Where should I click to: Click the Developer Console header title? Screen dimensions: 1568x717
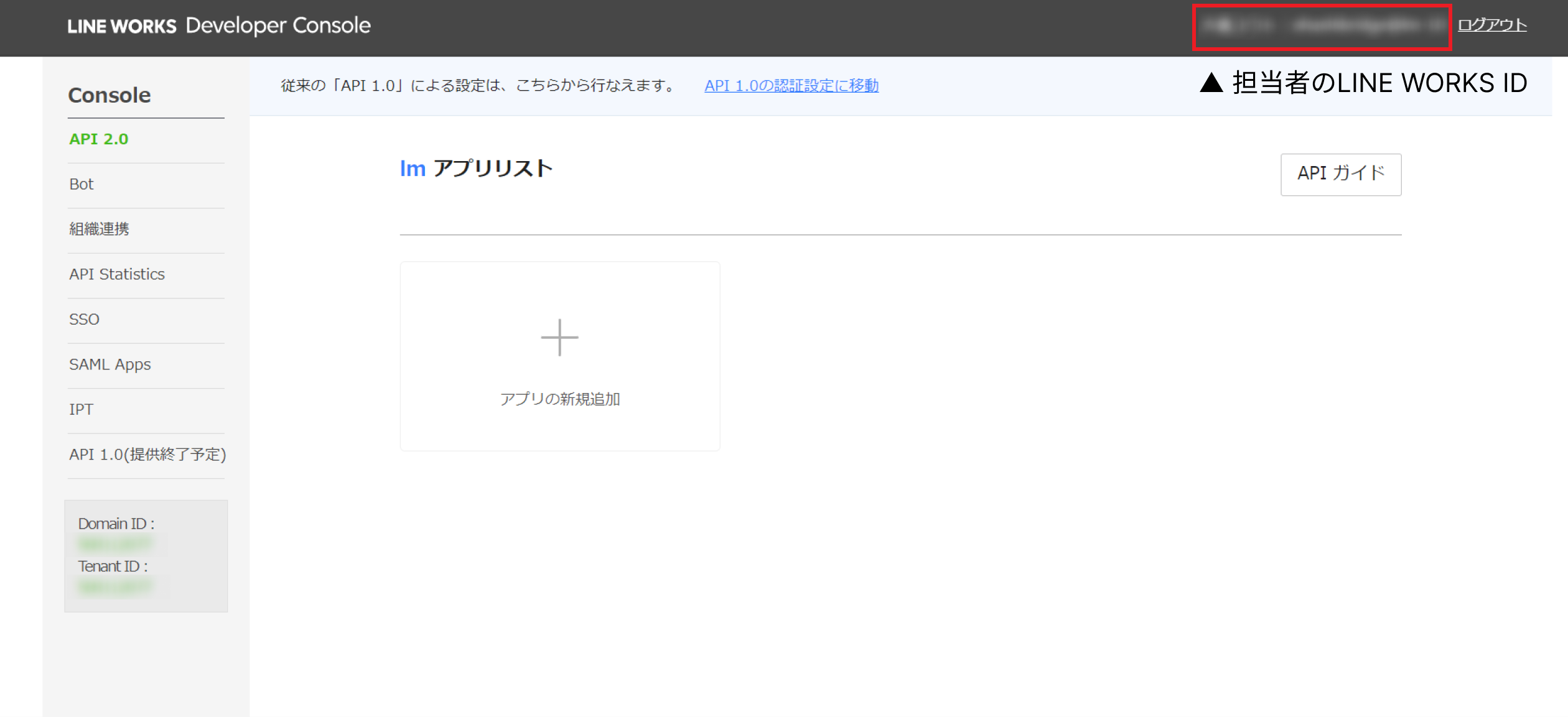(x=278, y=25)
